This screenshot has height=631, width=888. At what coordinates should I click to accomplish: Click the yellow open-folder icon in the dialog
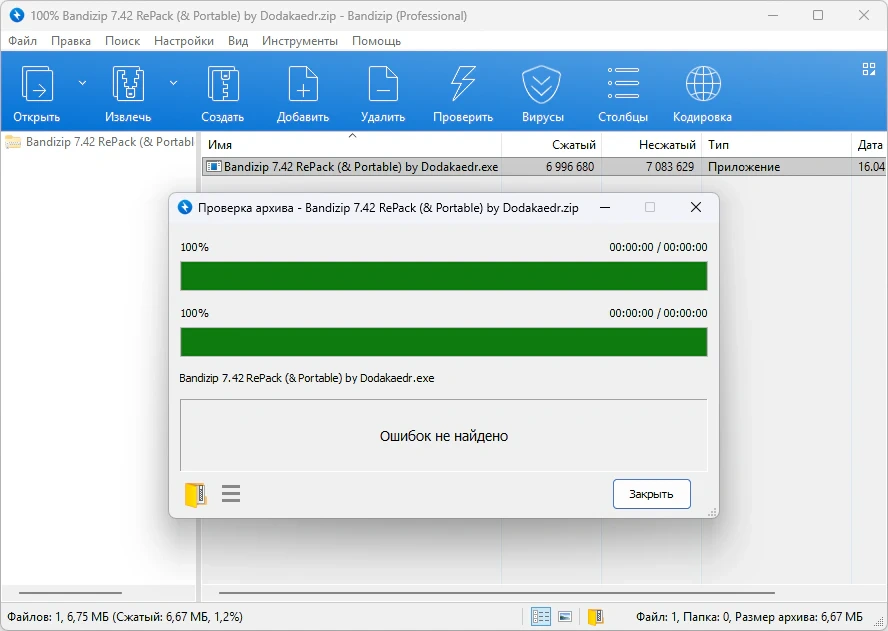coord(195,494)
